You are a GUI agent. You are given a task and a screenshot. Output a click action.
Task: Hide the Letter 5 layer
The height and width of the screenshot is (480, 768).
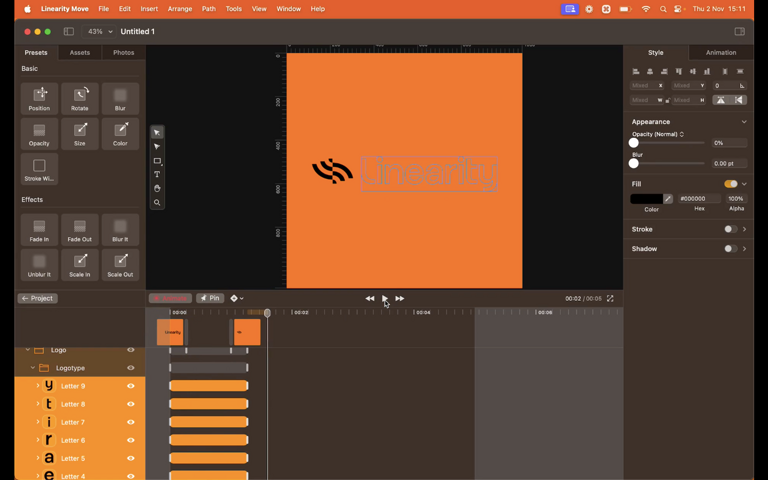coord(131,458)
